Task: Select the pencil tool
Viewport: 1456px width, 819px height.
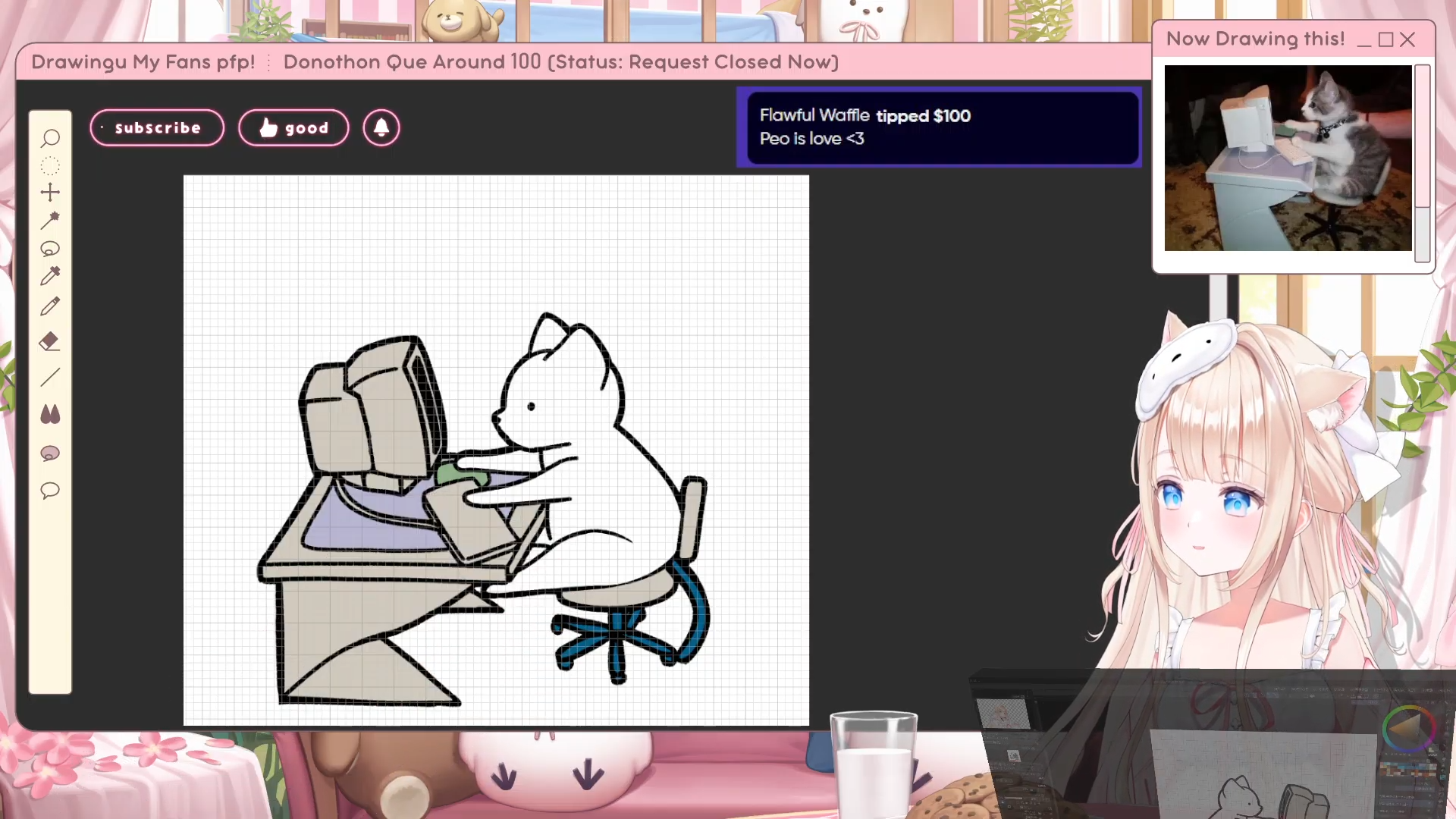Action: (50, 306)
